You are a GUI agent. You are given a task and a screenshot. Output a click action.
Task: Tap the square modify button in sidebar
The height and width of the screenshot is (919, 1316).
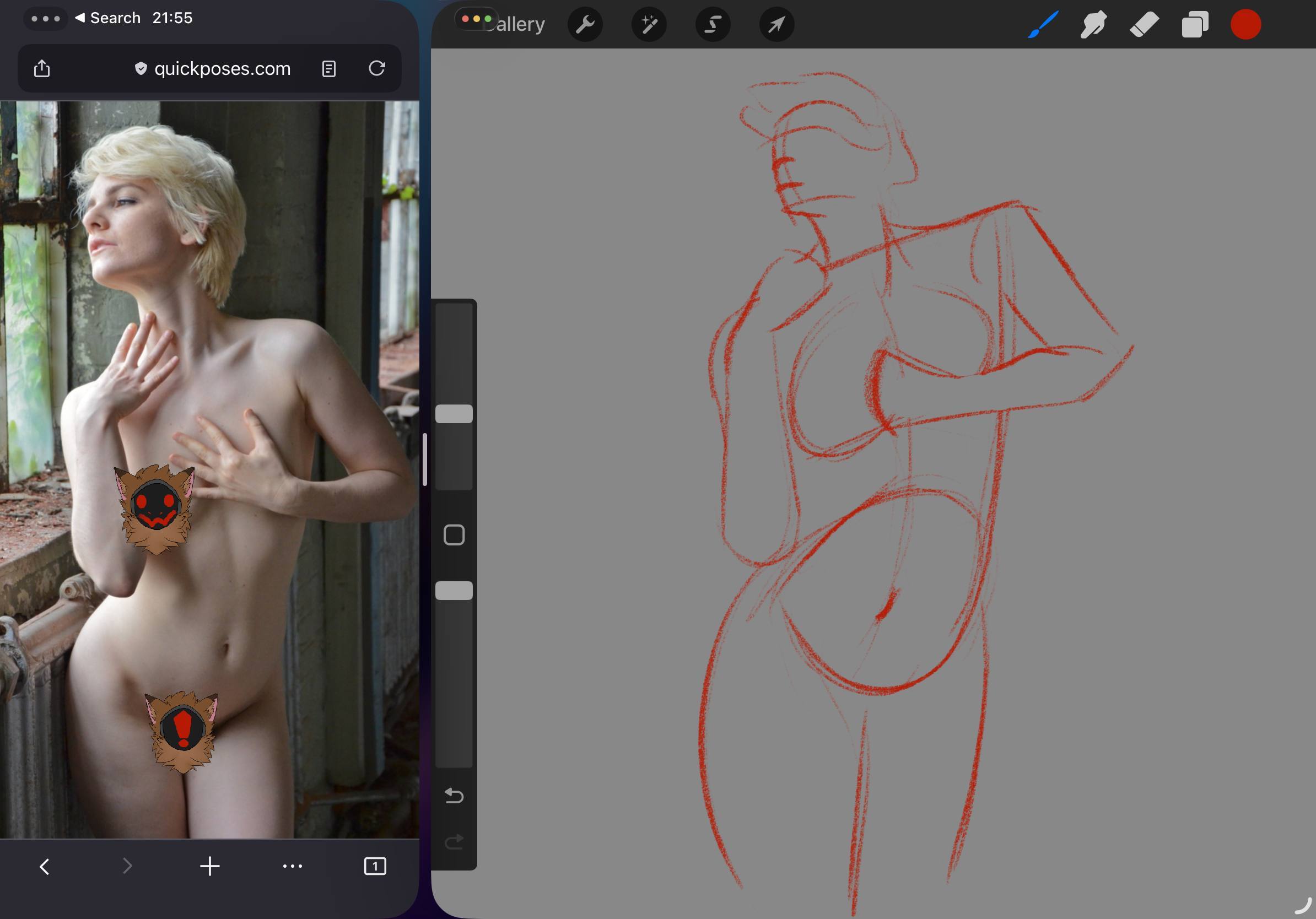pyautogui.click(x=454, y=535)
